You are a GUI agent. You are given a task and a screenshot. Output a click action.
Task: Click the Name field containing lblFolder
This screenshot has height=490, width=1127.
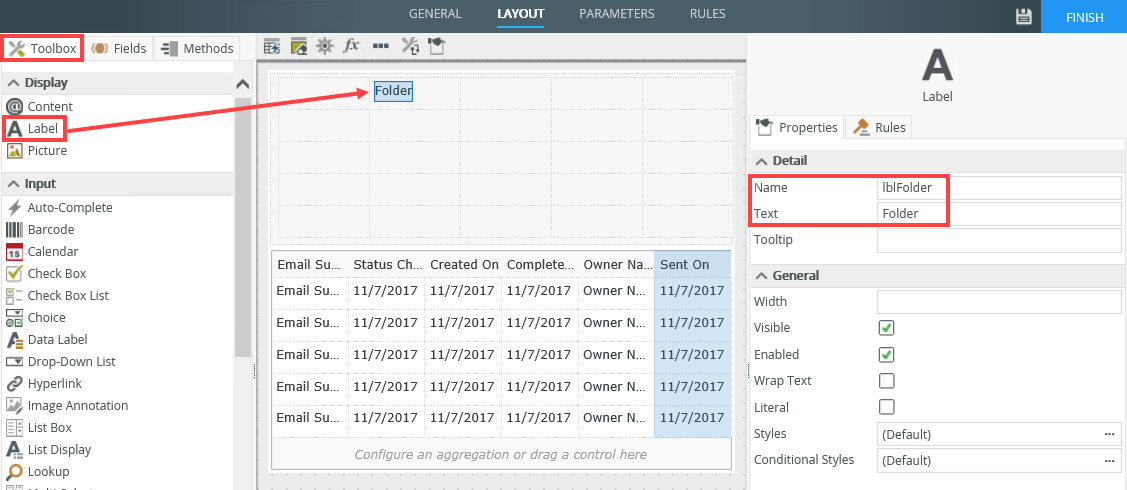[999, 188]
